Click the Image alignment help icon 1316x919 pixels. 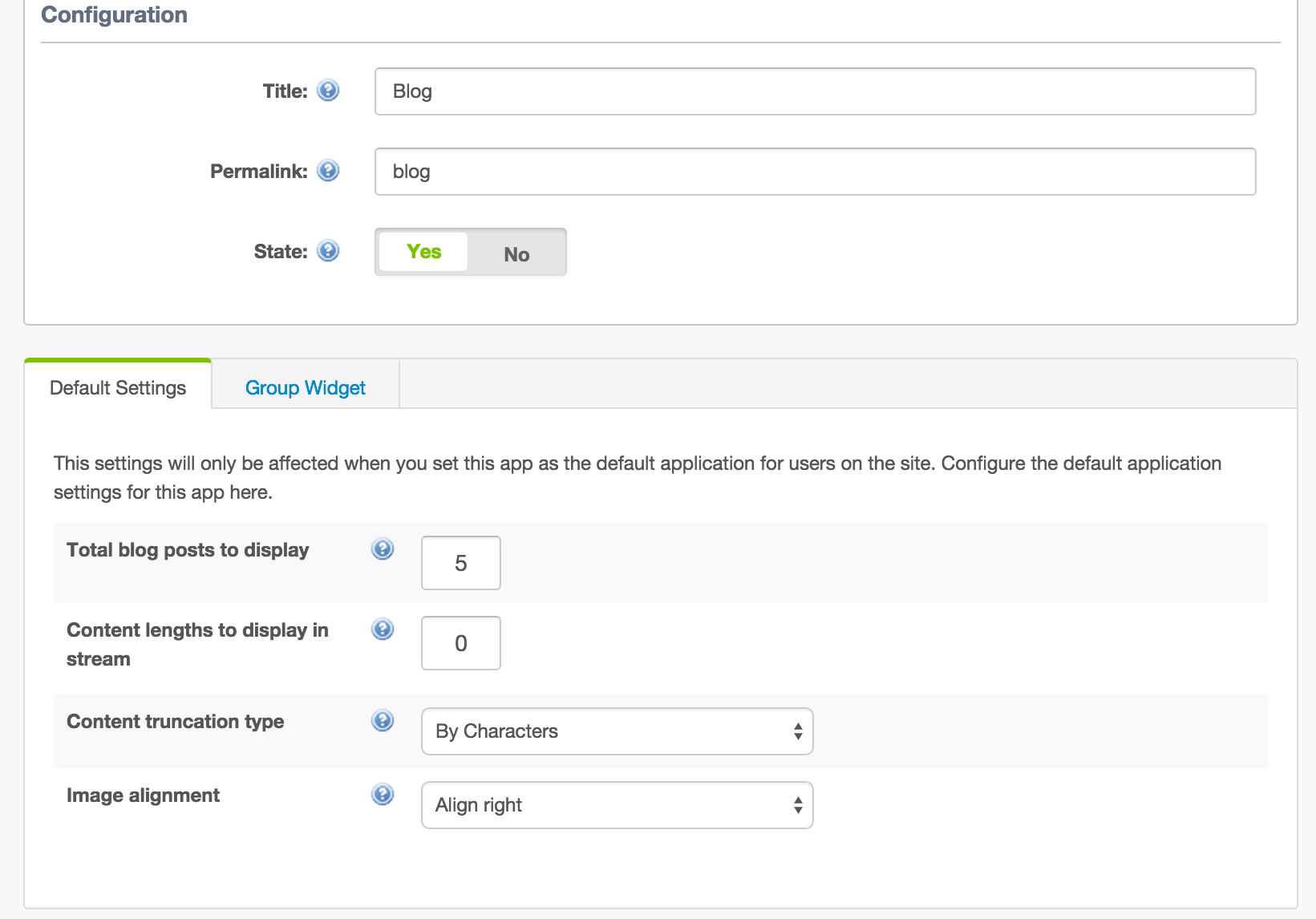pos(383,795)
